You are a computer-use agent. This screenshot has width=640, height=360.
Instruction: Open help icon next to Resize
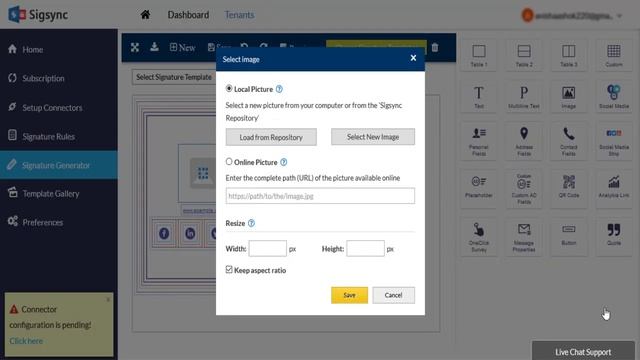tap(251, 223)
